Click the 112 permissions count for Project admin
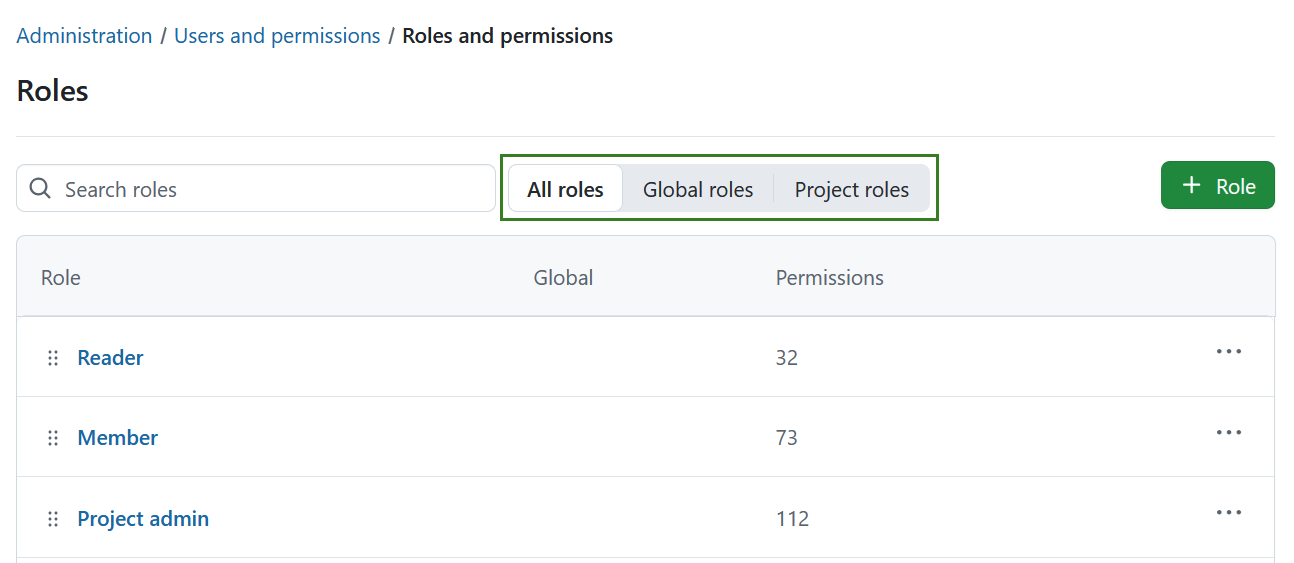This screenshot has width=1294, height=563. [792, 519]
